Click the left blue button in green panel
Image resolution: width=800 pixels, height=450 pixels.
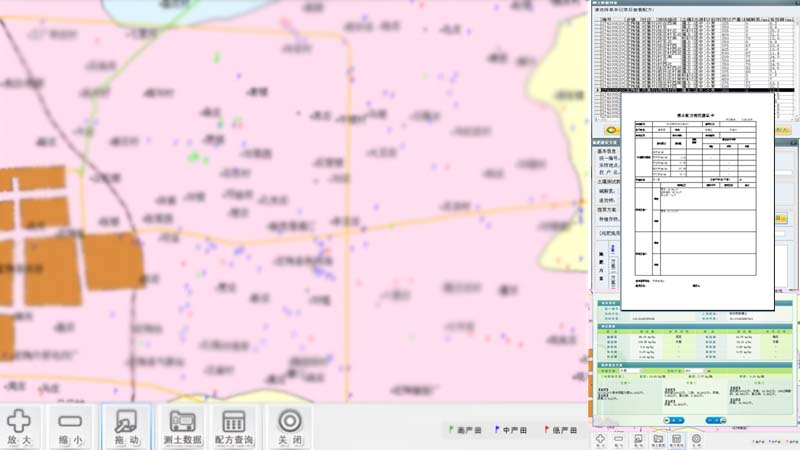click(674, 420)
